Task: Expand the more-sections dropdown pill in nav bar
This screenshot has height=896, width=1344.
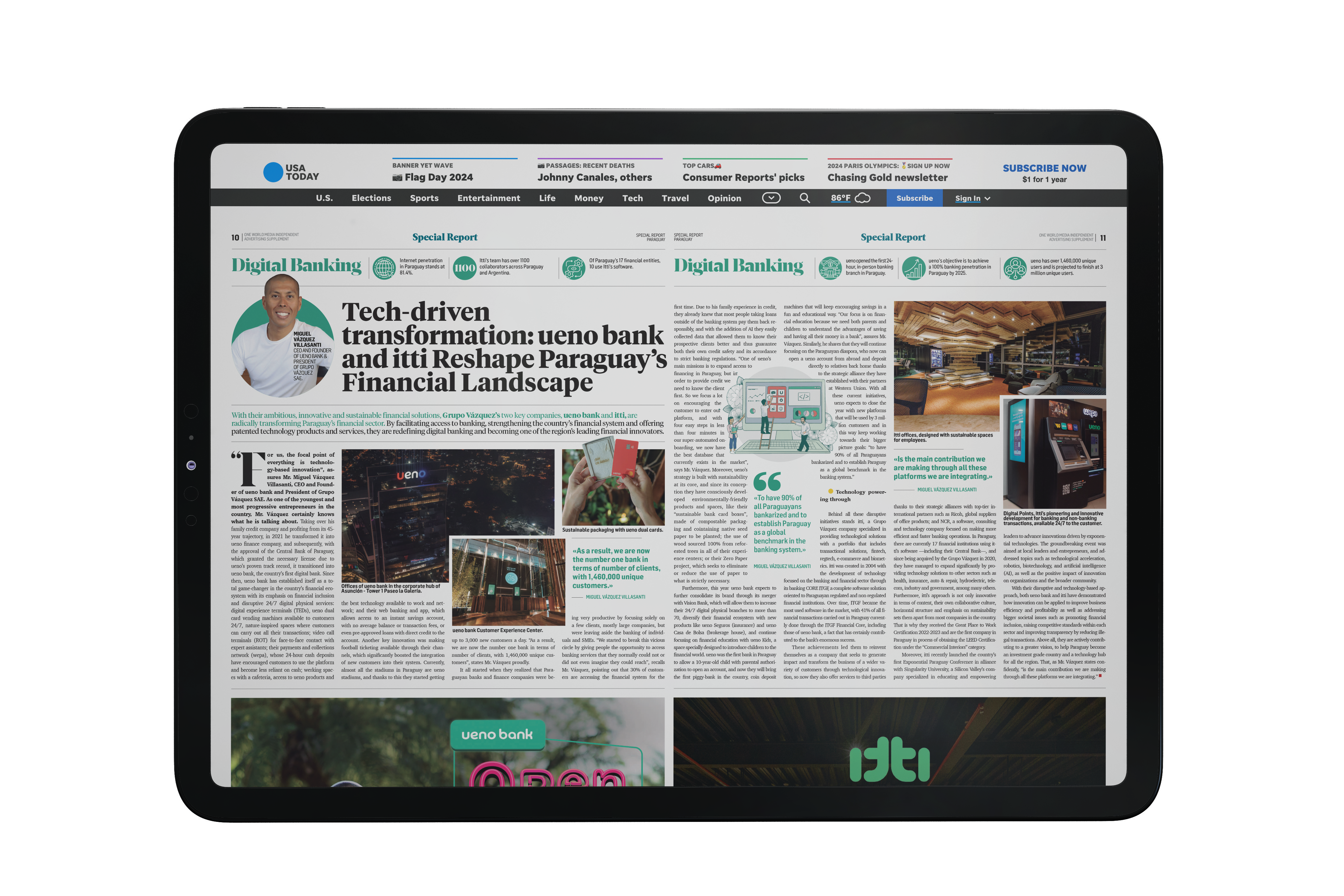Action: tap(771, 198)
